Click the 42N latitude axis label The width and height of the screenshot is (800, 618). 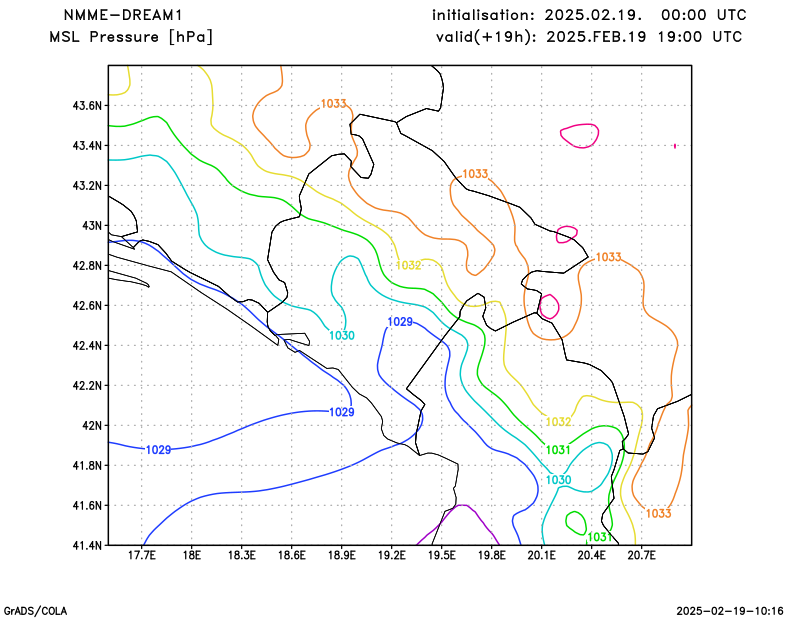pyautogui.click(x=92, y=425)
